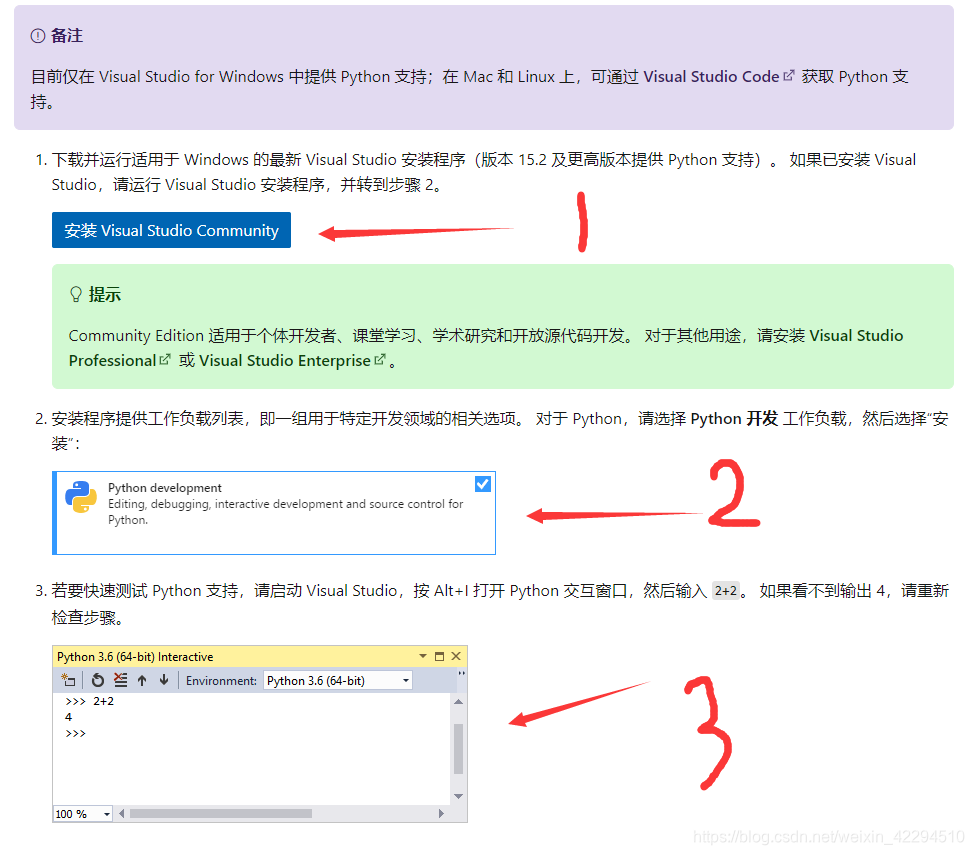The height and width of the screenshot is (855, 974).
Task: Click the clear screen icon with red X
Action: pyautogui.click(x=121, y=680)
